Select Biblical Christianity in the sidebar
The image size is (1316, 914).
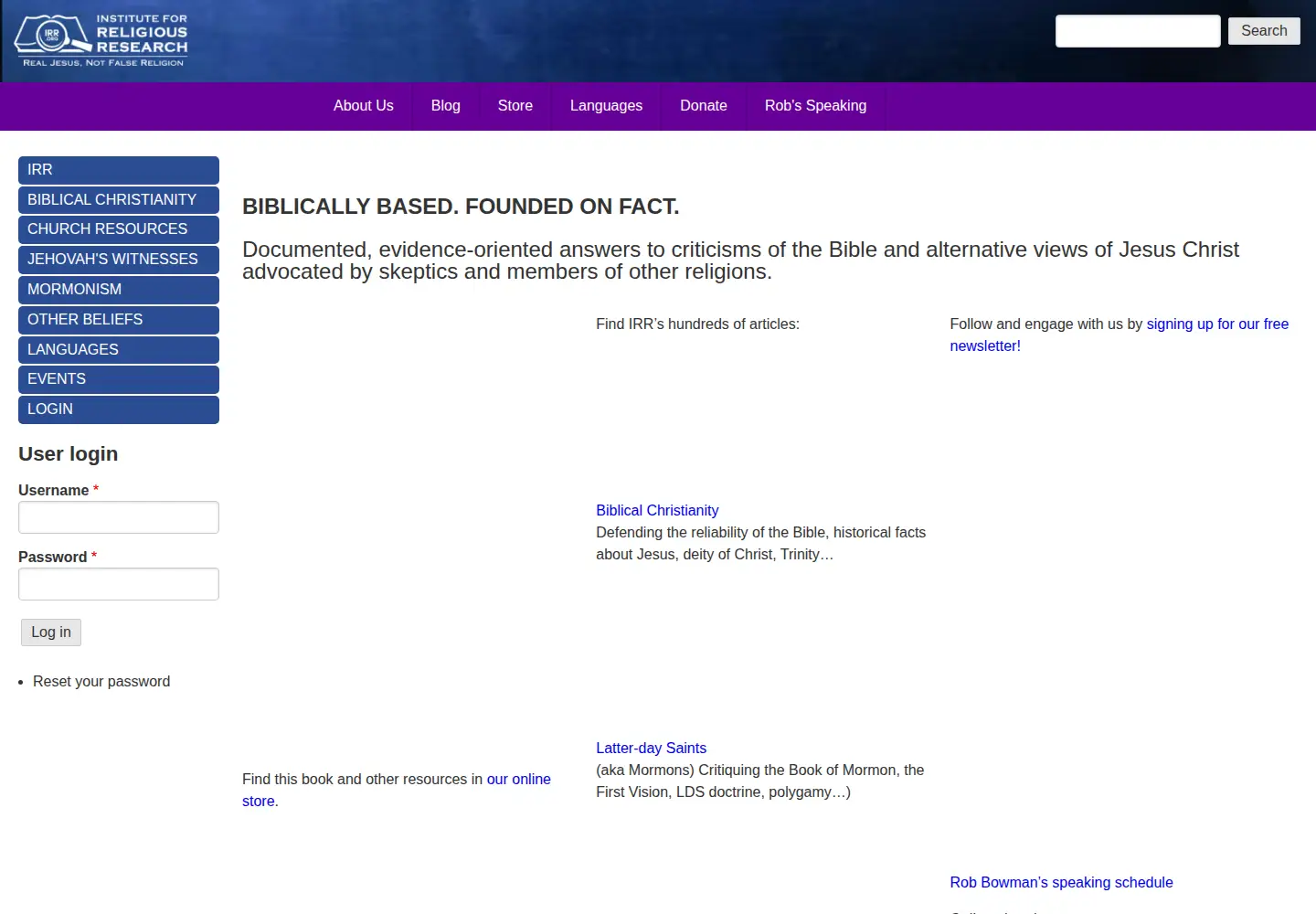[x=119, y=200]
